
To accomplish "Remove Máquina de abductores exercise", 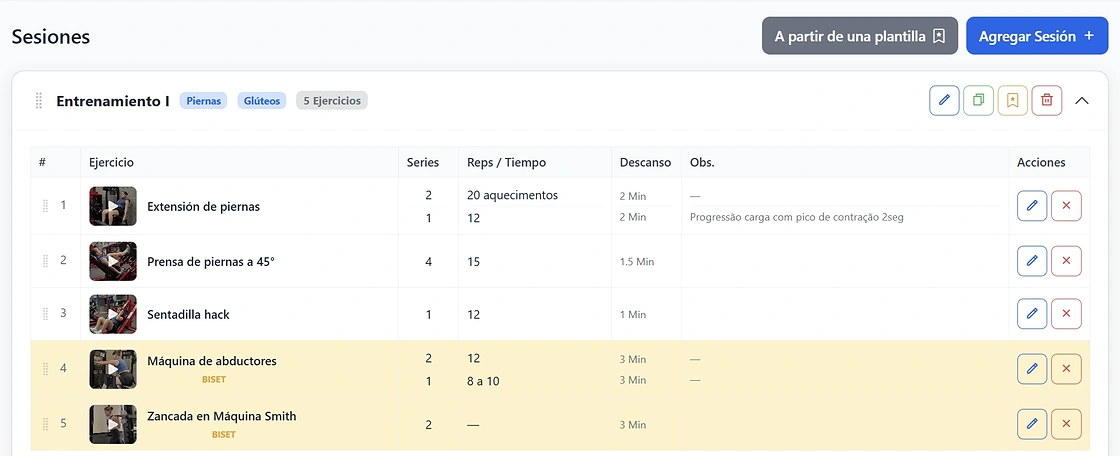I will [1066, 369].
